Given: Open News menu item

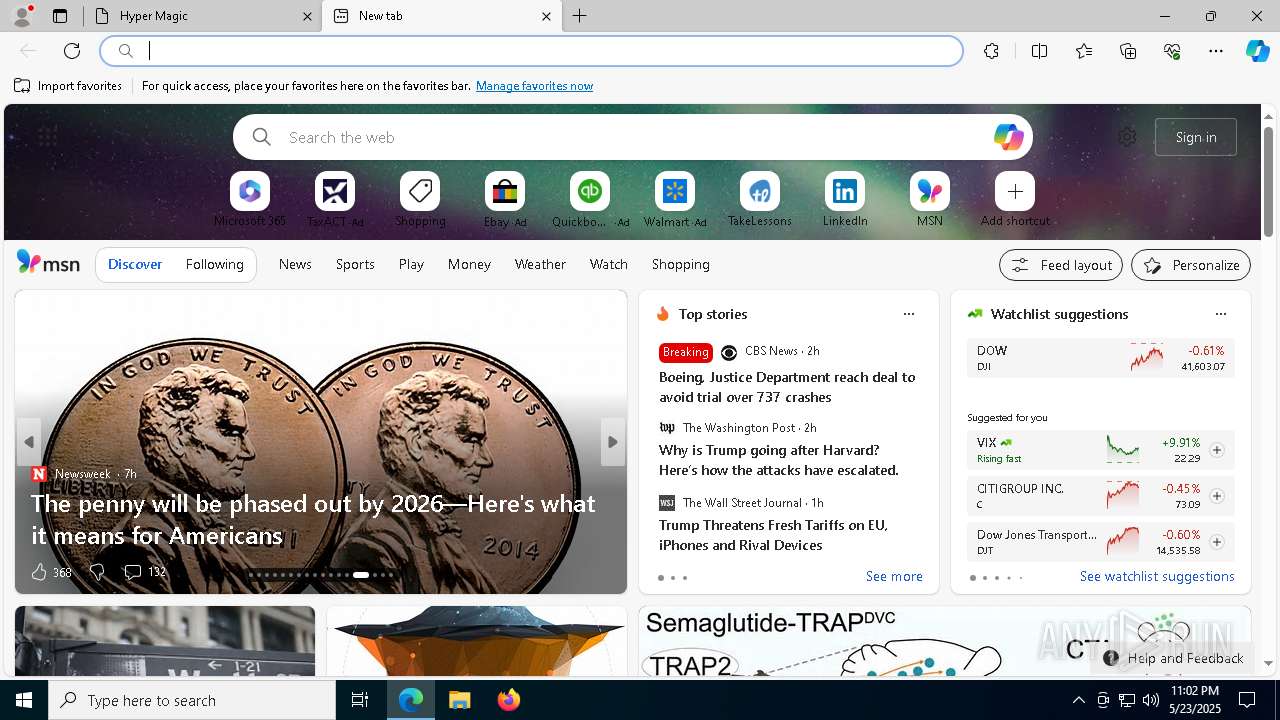Looking at the screenshot, I should click(295, 264).
